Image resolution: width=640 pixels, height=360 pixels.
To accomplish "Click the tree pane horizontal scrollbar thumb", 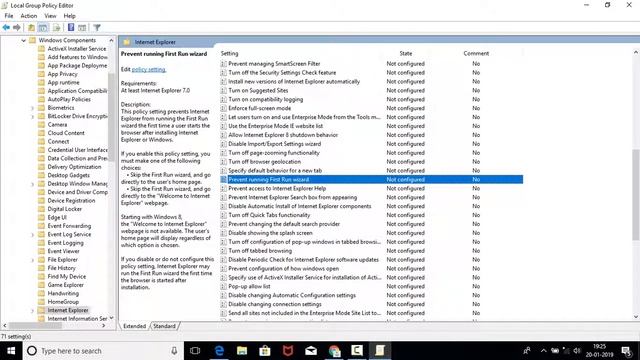I will pos(36,325).
